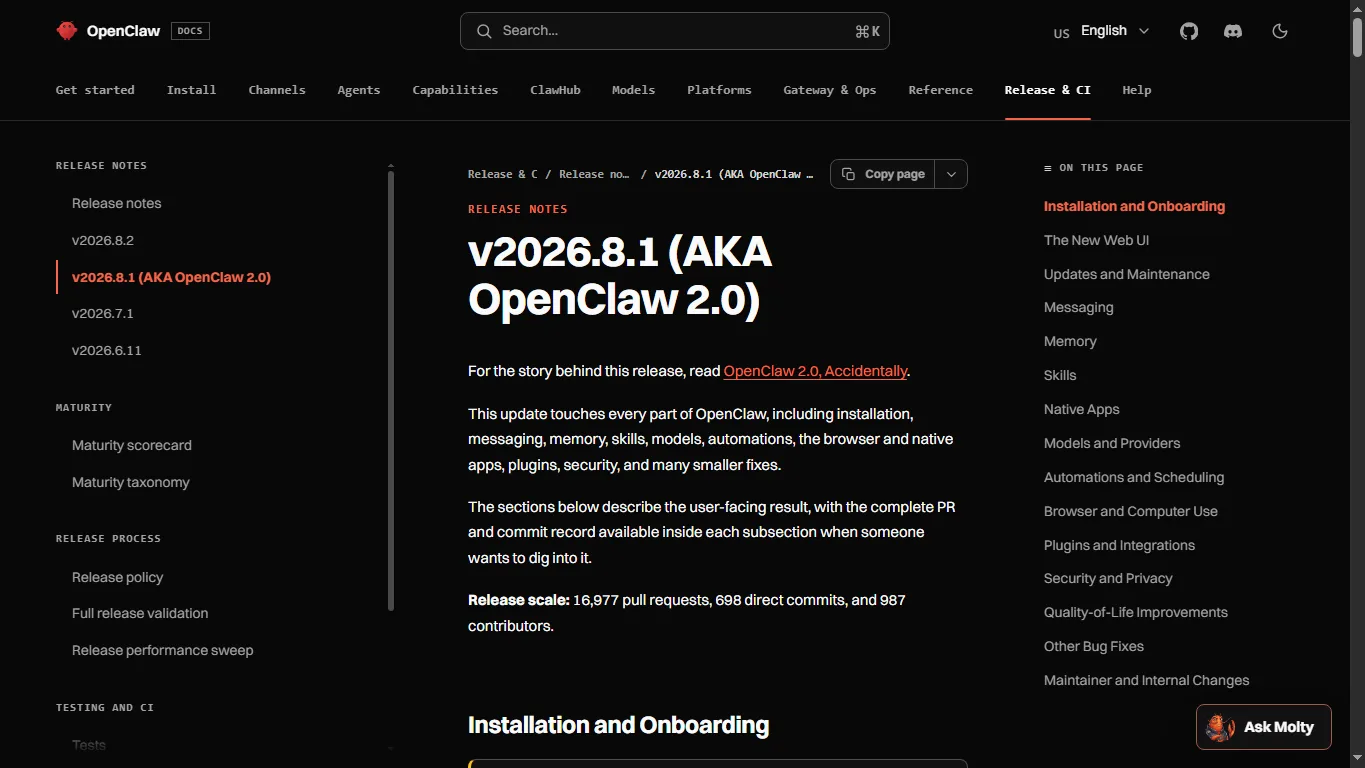This screenshot has height=768, width=1365.
Task: Select v2026.8.1 (AKA OpenClaw 2.0) sidebar entry
Action: click(172, 277)
